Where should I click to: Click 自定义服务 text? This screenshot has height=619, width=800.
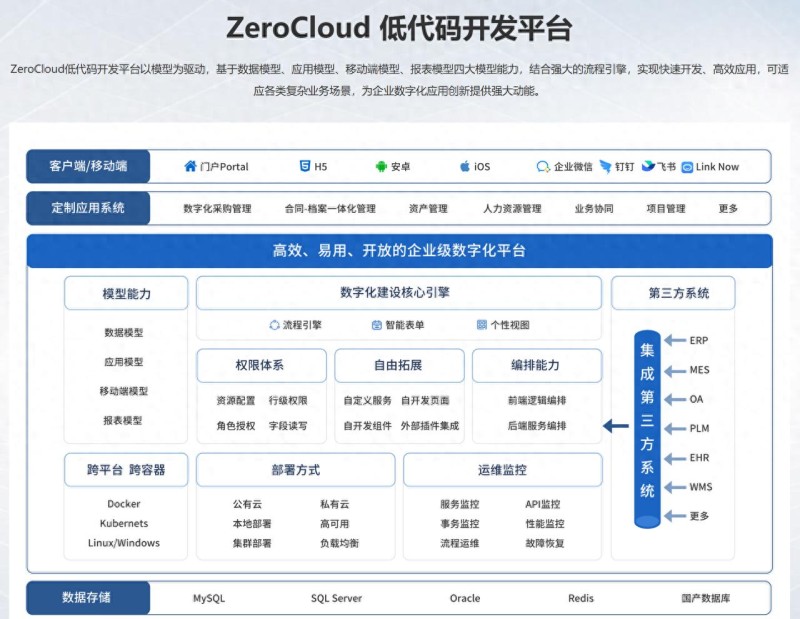coord(367,401)
